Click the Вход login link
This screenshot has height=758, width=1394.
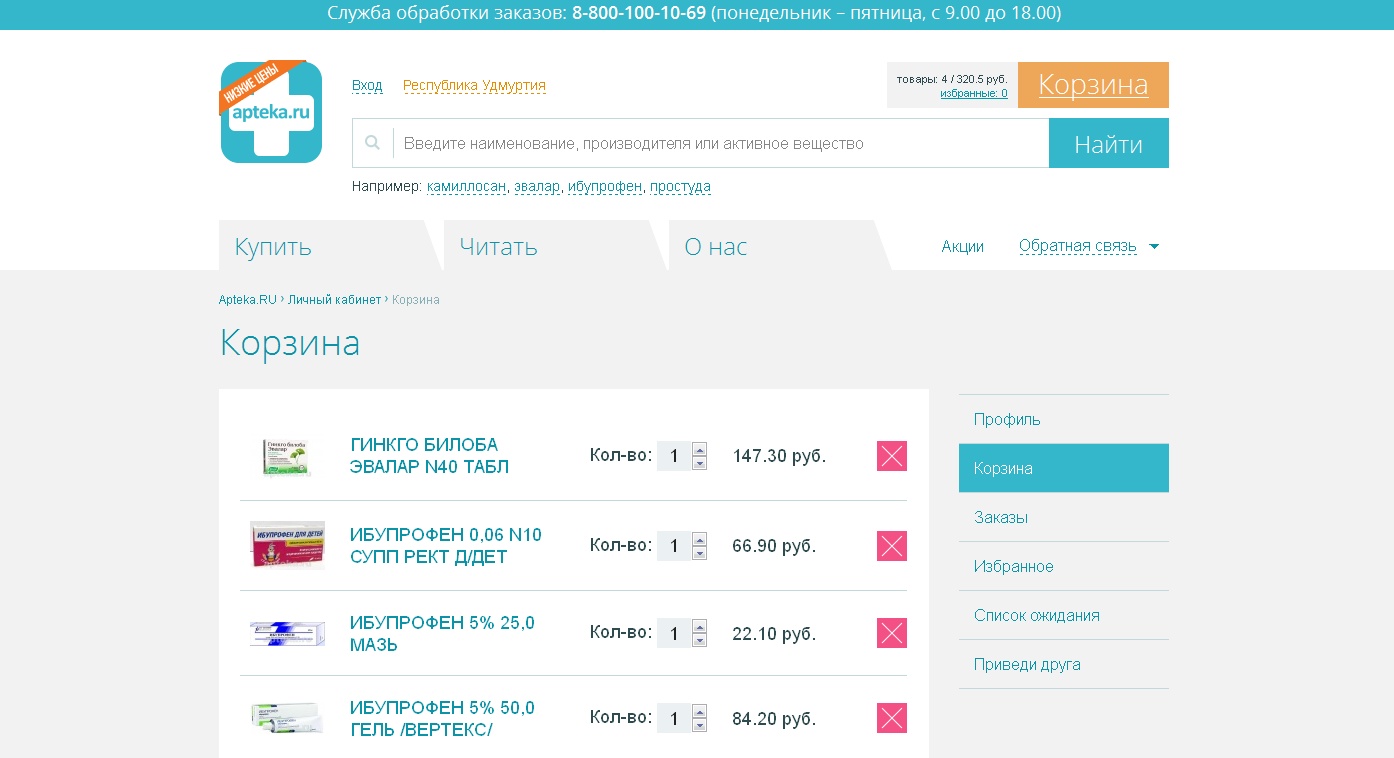pos(367,85)
